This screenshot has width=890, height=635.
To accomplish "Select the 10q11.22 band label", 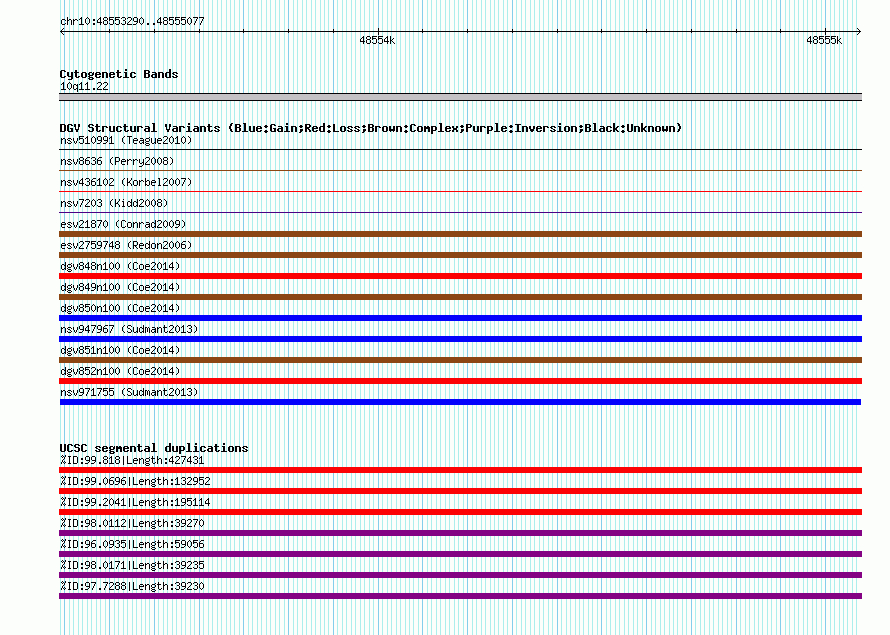I will tap(84, 86).
